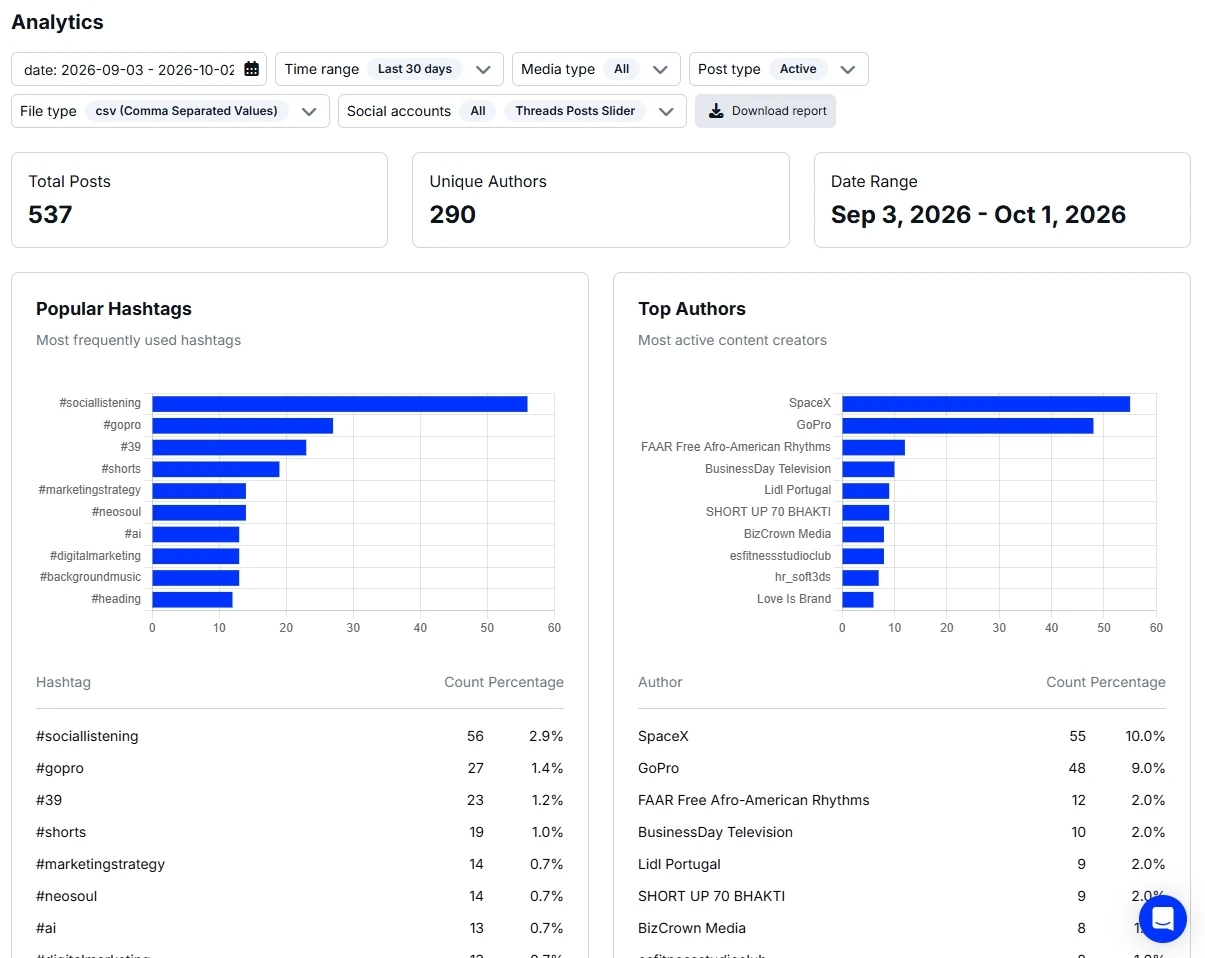Viewport: 1205px width, 958px height.
Task: Click the Love Is Brand chart label
Action: 794,599
